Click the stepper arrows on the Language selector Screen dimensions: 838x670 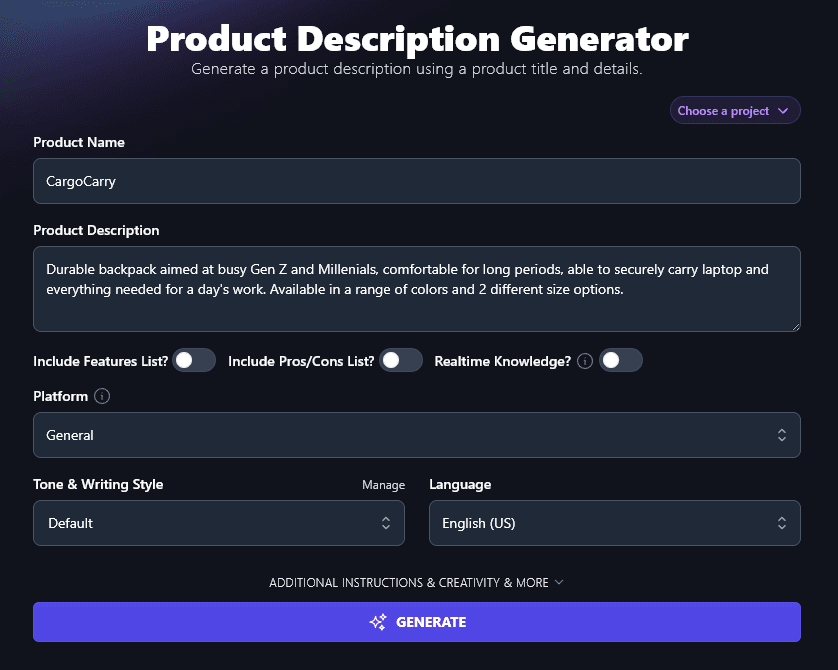783,523
